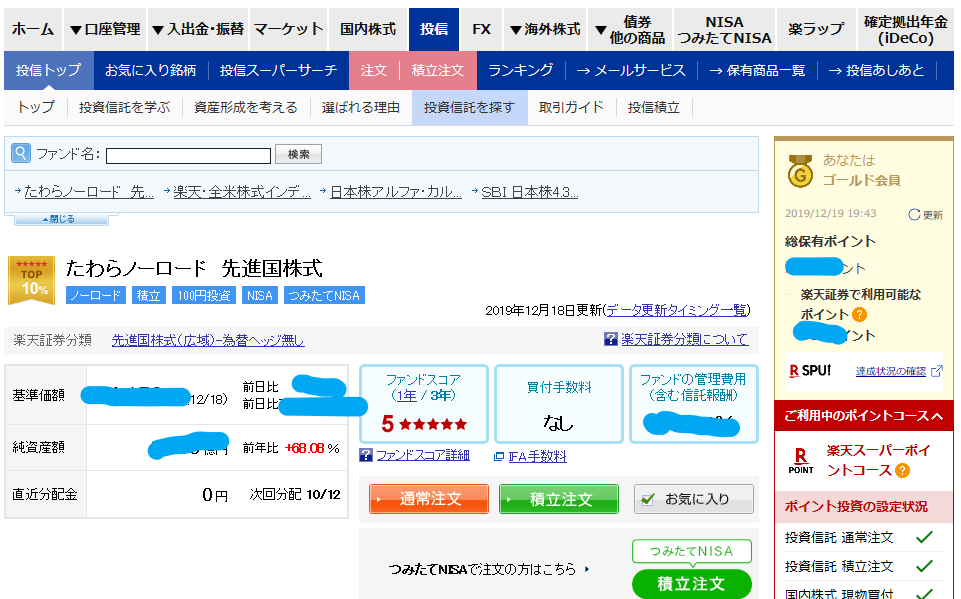Open 選ばれる理由 tab
This screenshot has height=599, width=961.
pyautogui.click(x=360, y=107)
